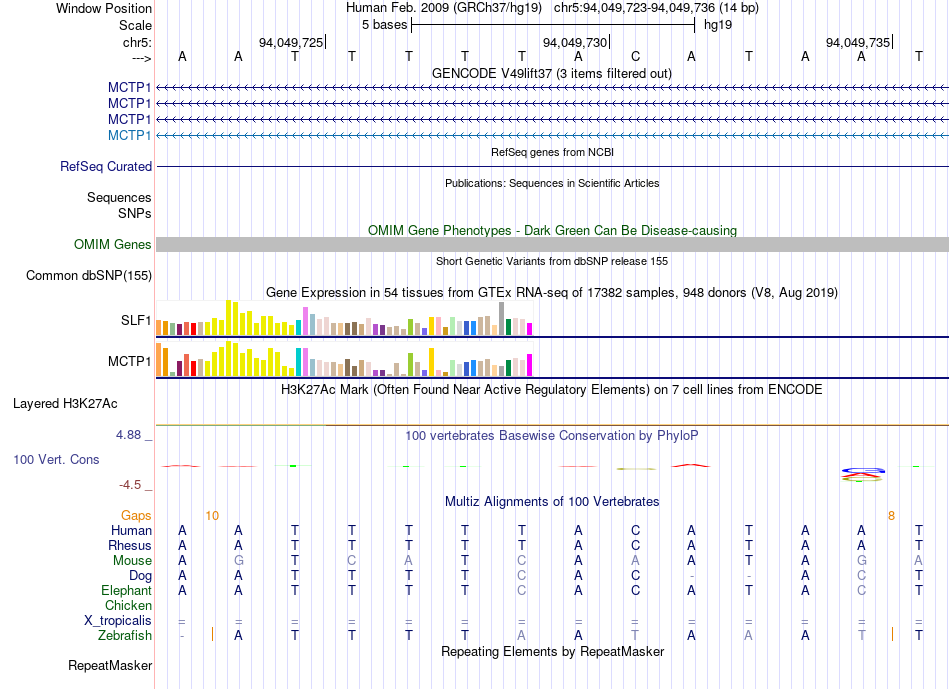Open Publications: Sequences in Scientific Articles title

click(x=552, y=183)
